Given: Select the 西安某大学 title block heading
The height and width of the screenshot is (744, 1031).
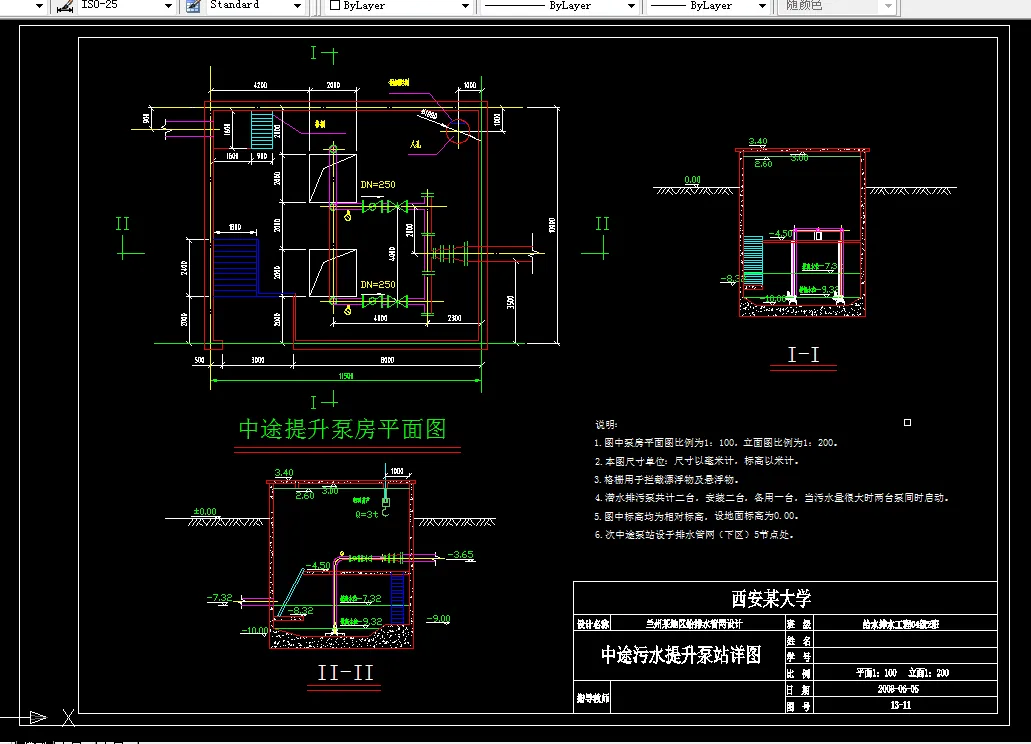Looking at the screenshot, I should tap(771, 598).
